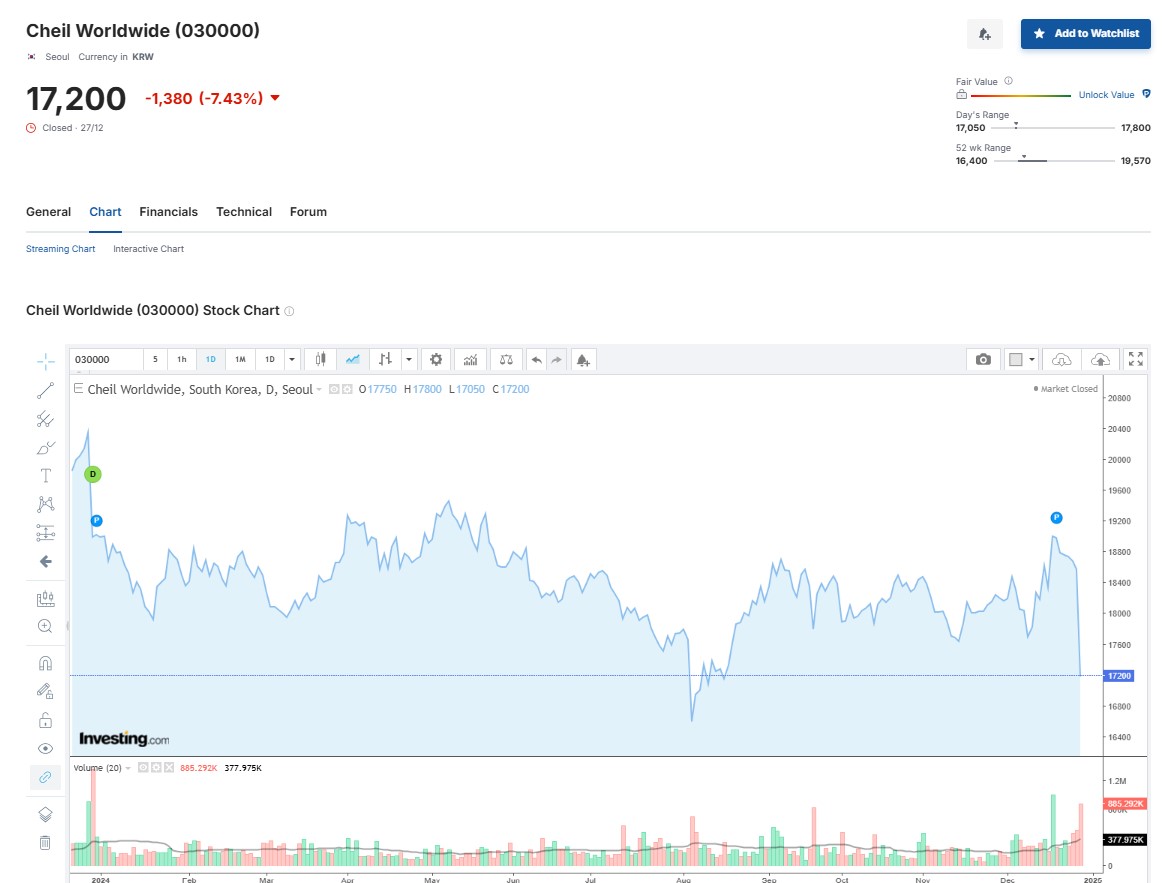Click blue P marker near December
The image size is (1171, 883).
pyautogui.click(x=1056, y=518)
